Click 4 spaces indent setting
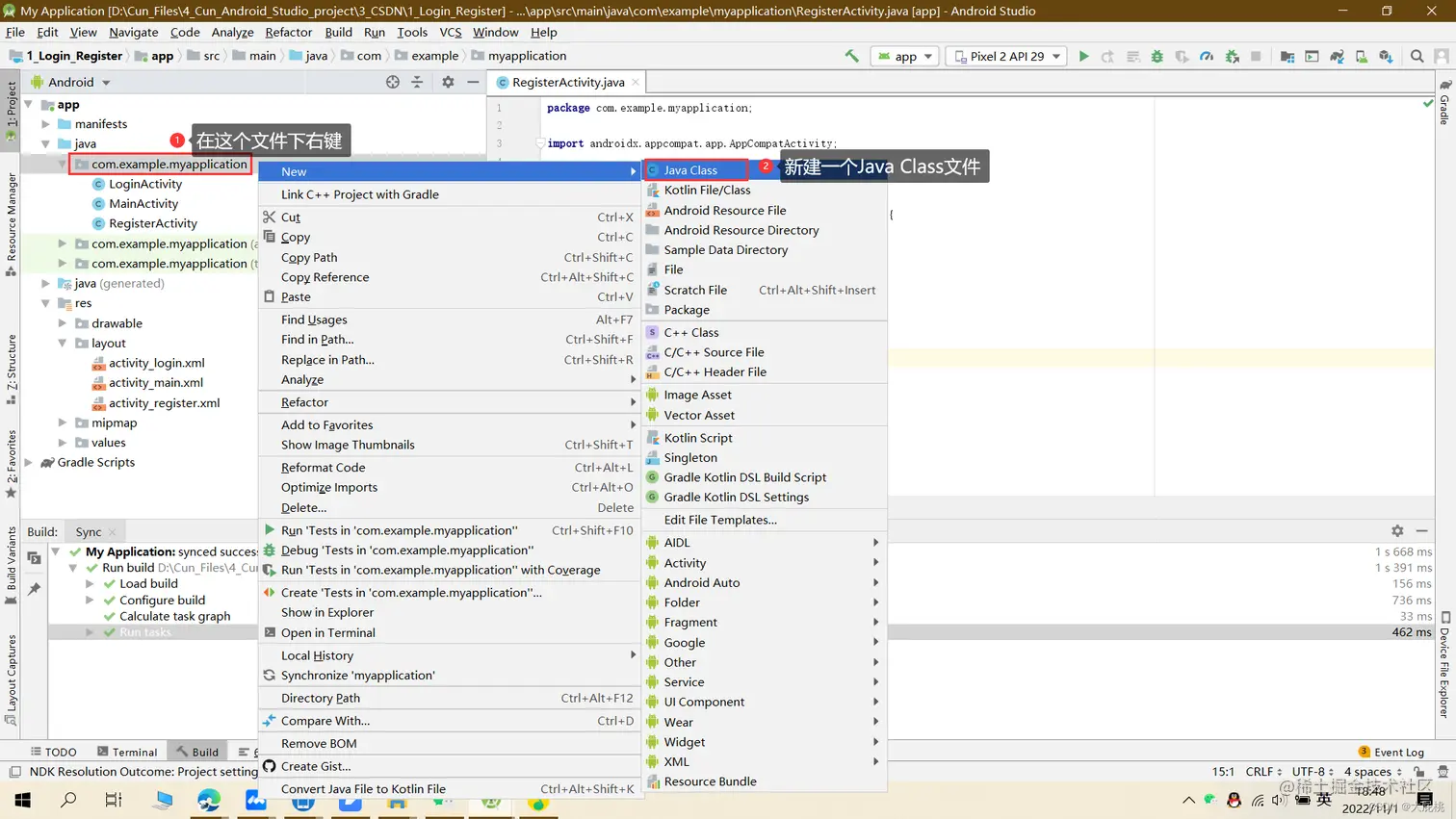Screen dimensions: 1456x819 coord(1372,772)
